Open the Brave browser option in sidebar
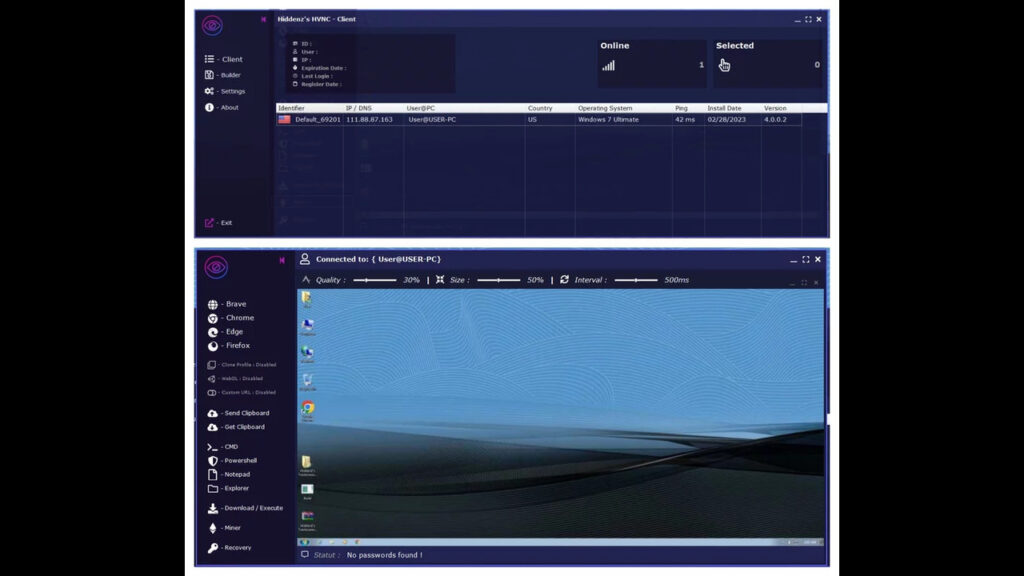Screen dimensions: 1024x576 [227, 304]
